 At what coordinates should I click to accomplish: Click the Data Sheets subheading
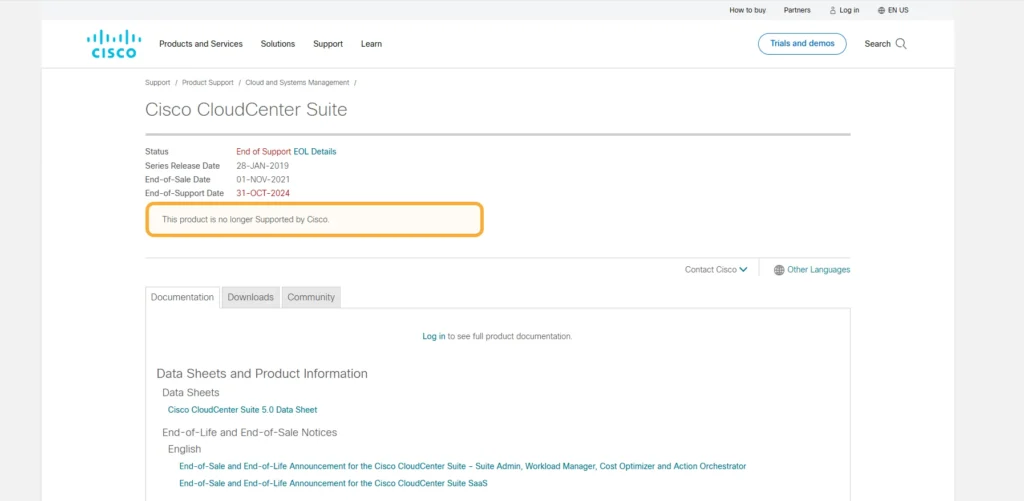click(191, 393)
